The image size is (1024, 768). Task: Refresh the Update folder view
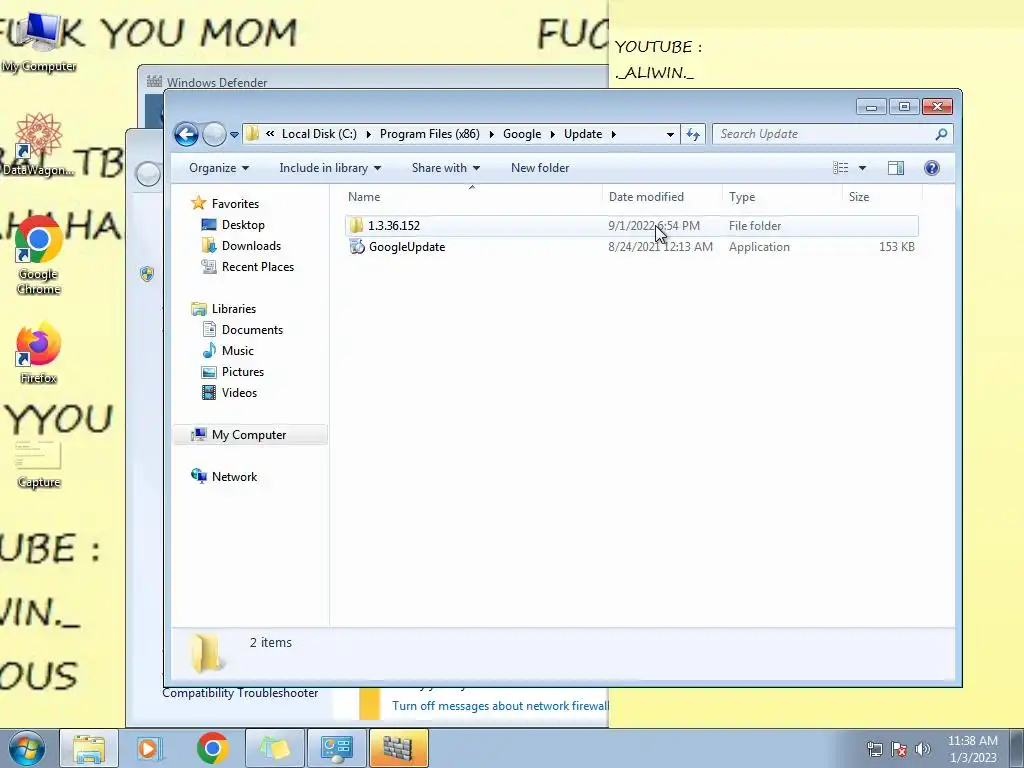point(693,135)
